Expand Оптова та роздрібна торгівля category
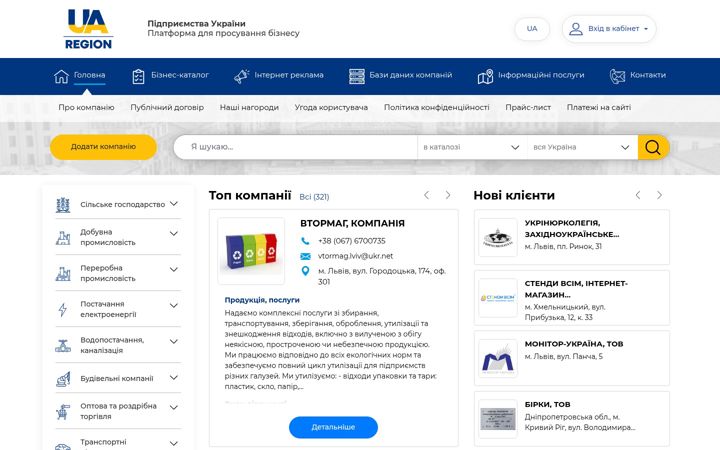 point(174,408)
